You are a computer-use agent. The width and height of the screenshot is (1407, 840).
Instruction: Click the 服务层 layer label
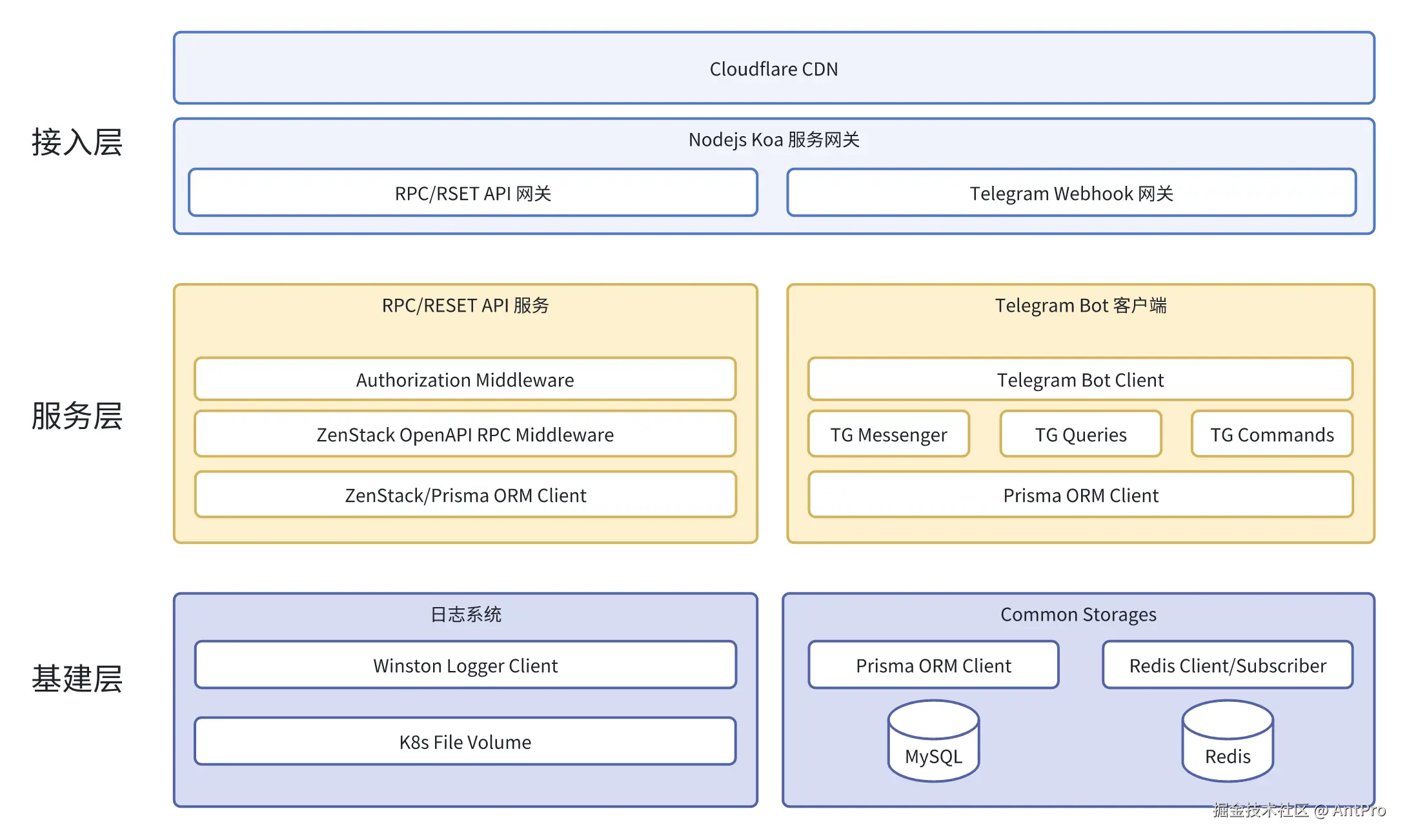(77, 415)
